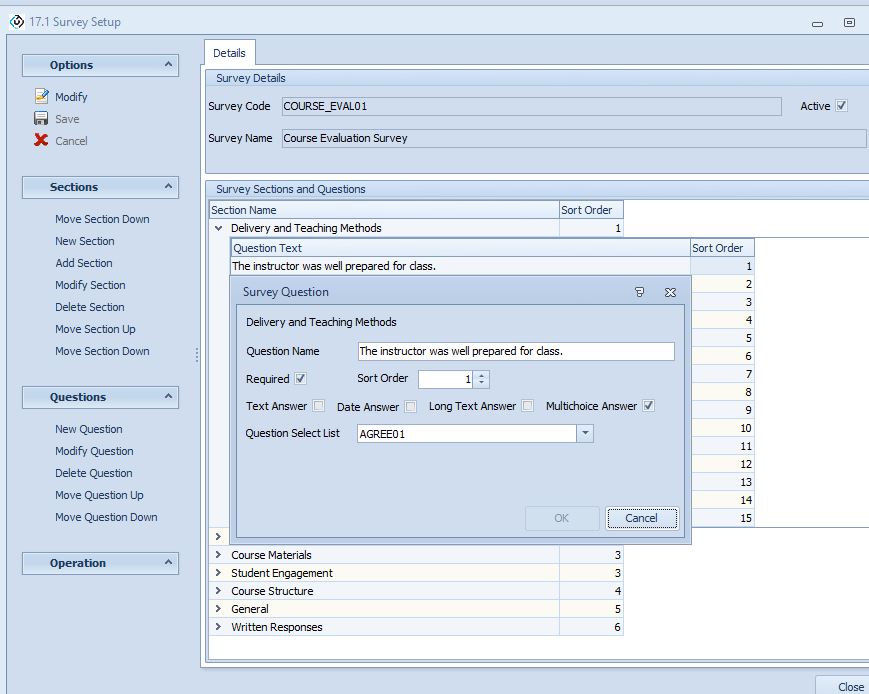Switch to the Details tab
Image resolution: width=869 pixels, height=694 pixels.
pos(229,53)
